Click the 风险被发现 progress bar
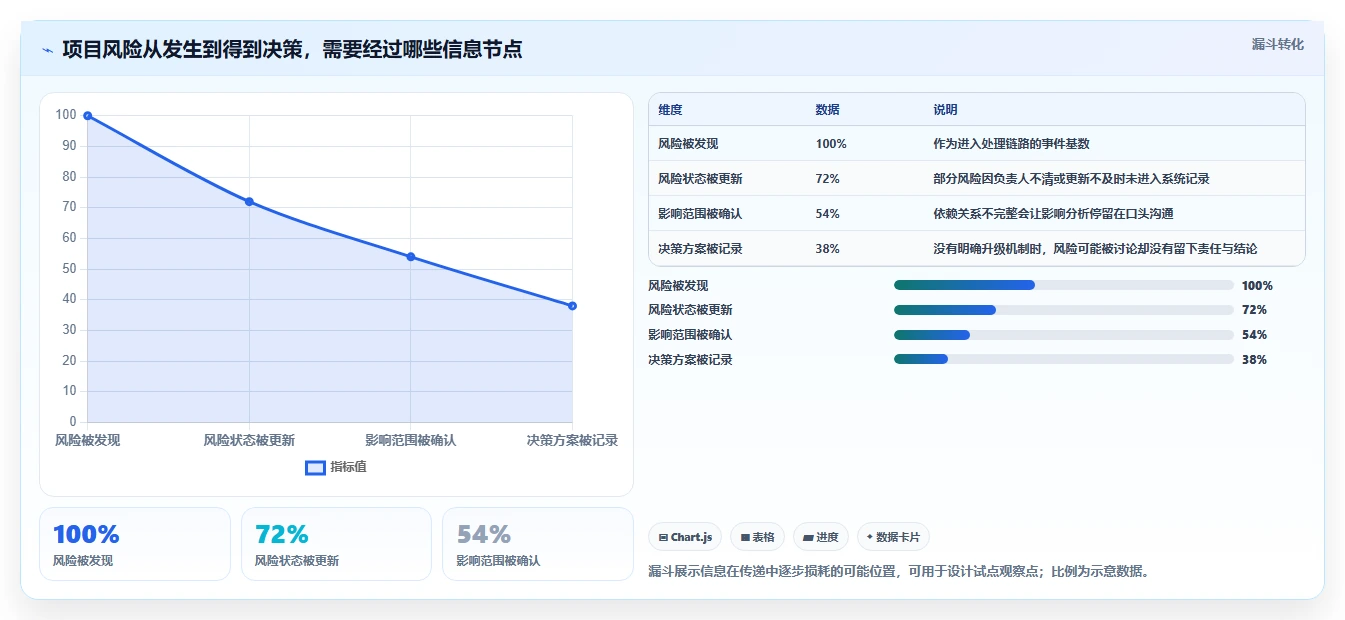The width and height of the screenshot is (1345, 620). [1063, 285]
